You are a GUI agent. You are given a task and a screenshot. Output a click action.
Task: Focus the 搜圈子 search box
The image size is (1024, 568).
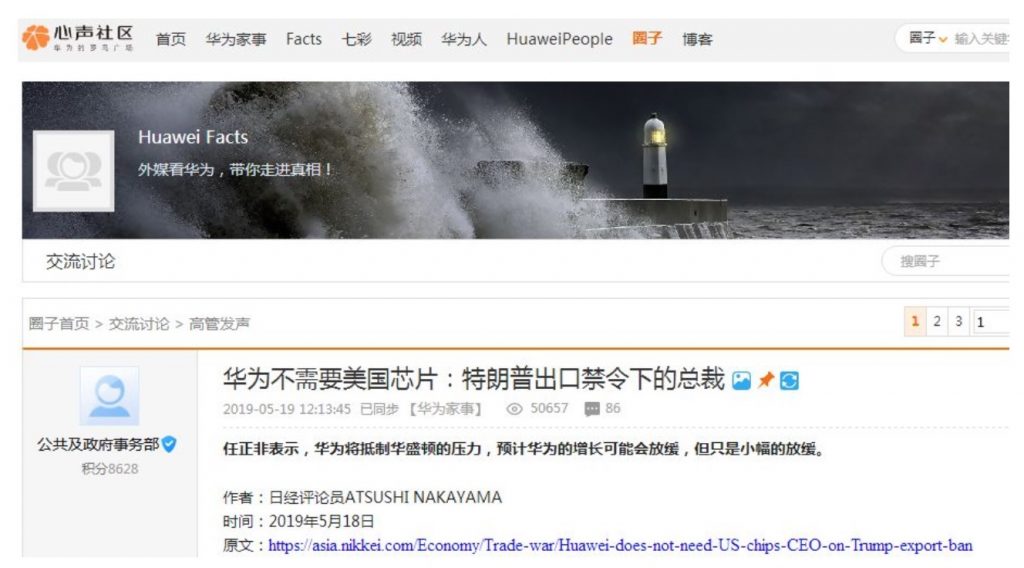[948, 262]
